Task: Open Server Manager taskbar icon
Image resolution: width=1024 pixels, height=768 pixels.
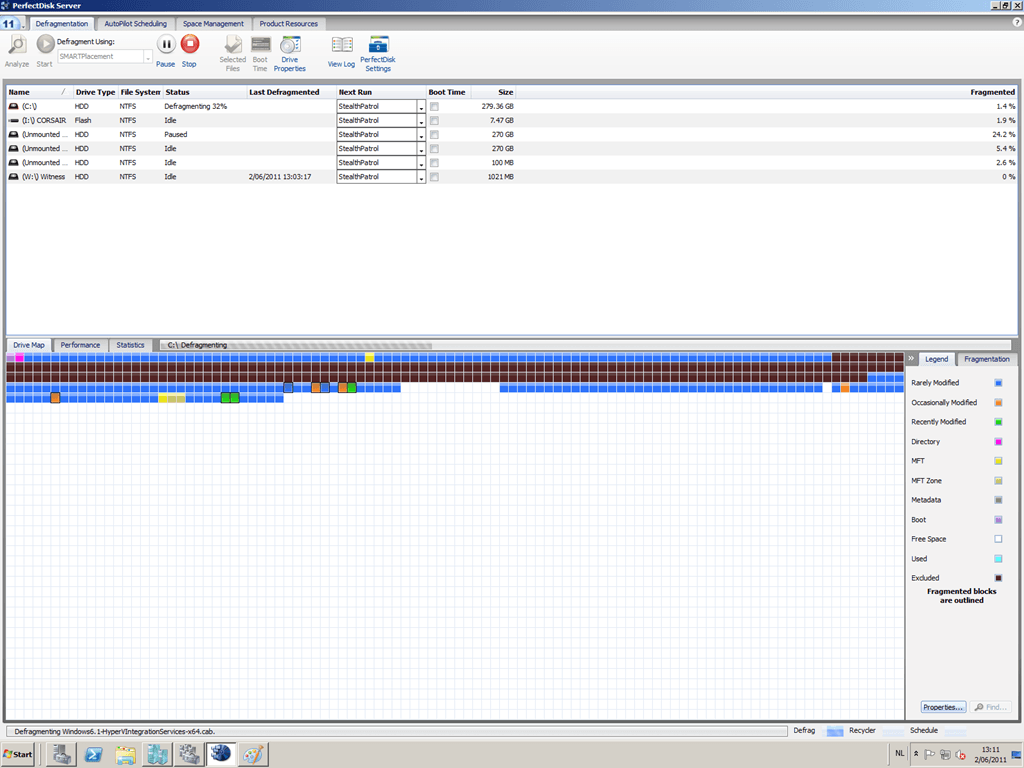Action: pos(62,754)
